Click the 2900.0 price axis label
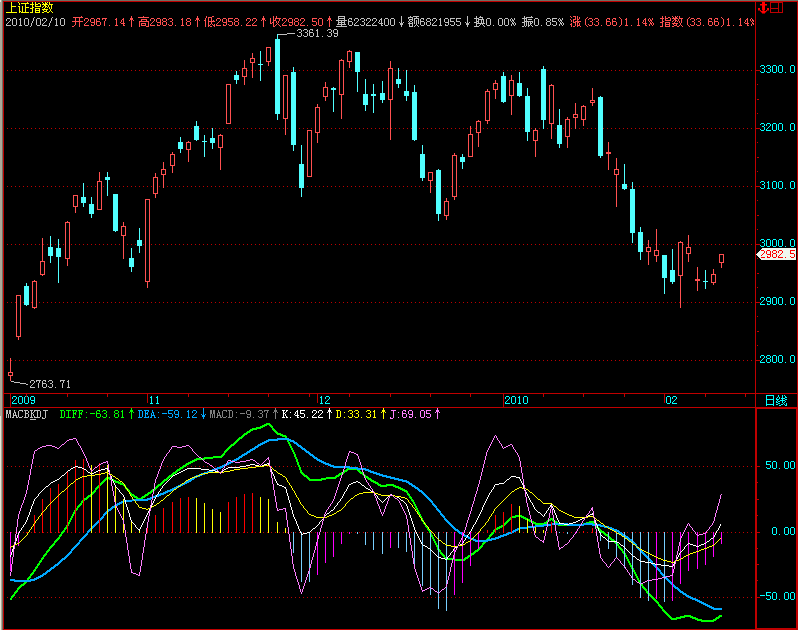 click(777, 301)
